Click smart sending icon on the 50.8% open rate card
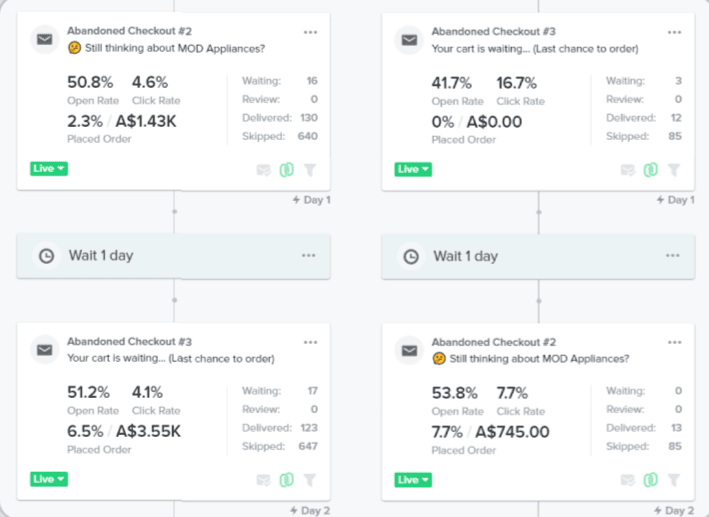Viewport: 709px width, 517px height. 264,170
